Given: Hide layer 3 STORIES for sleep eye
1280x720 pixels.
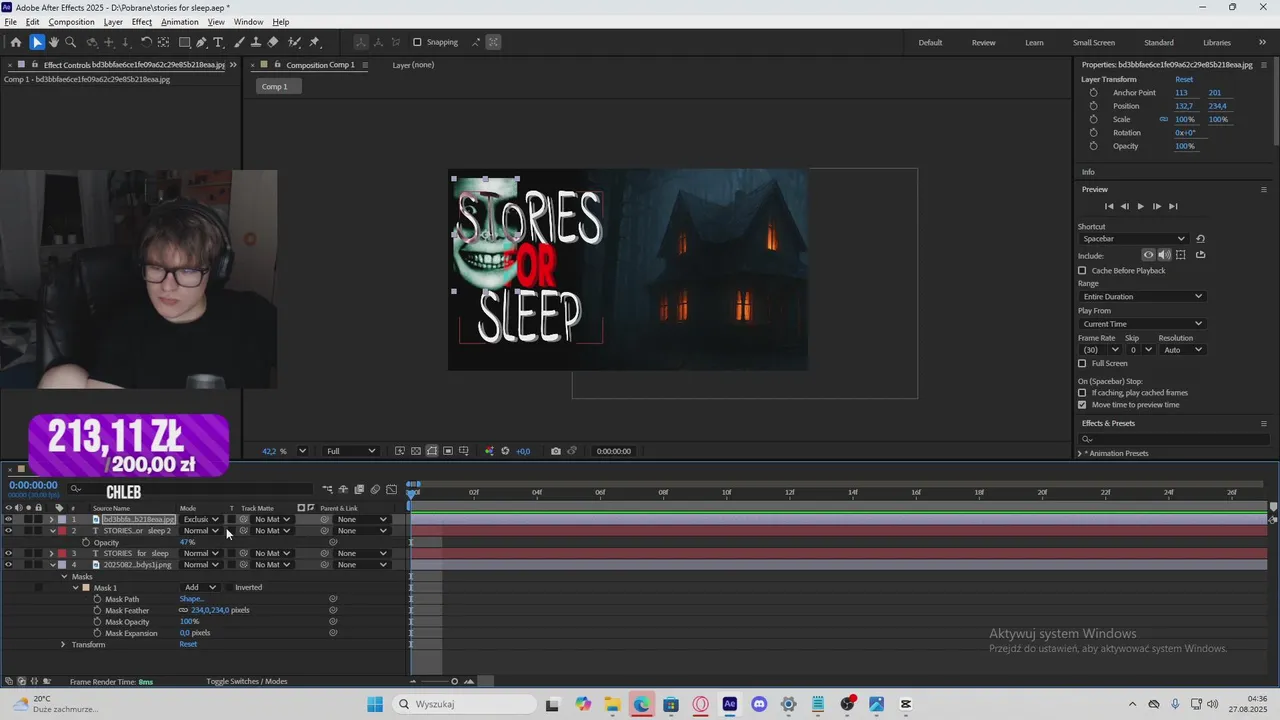Looking at the screenshot, I should pos(8,553).
